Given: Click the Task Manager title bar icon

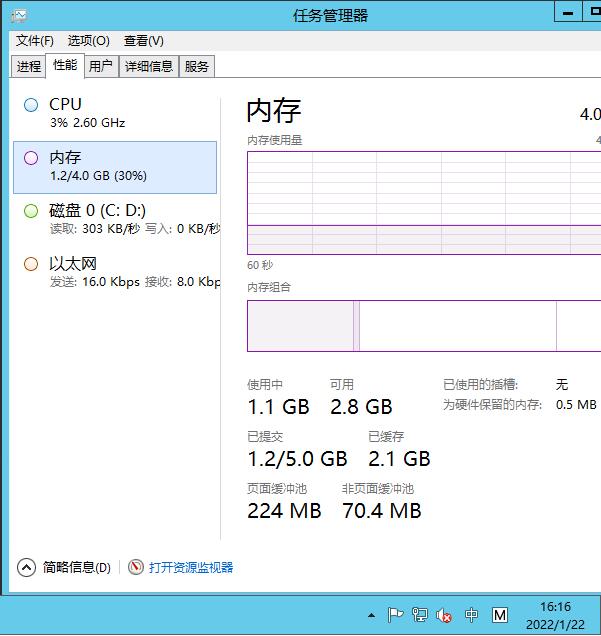Looking at the screenshot, I should (x=19, y=16).
